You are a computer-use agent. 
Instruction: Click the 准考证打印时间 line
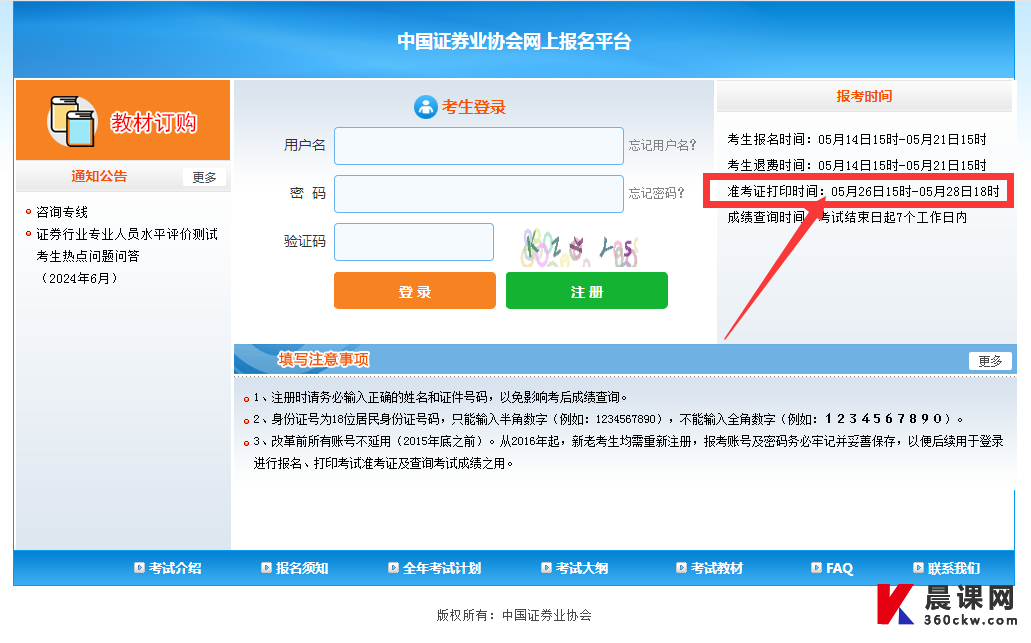[863, 191]
